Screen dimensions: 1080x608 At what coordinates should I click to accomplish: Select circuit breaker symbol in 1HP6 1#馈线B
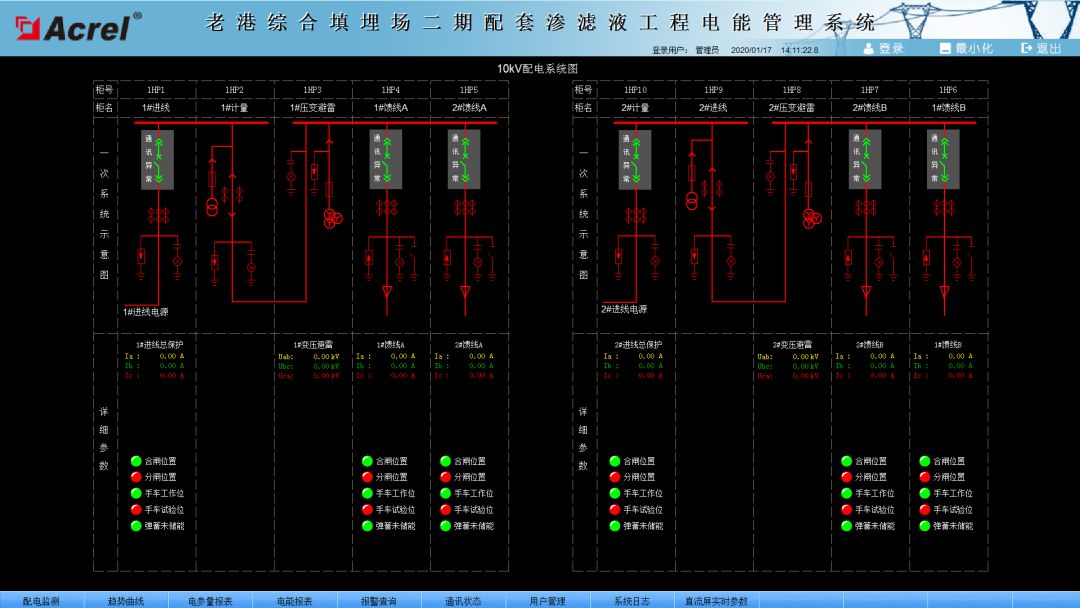click(943, 160)
